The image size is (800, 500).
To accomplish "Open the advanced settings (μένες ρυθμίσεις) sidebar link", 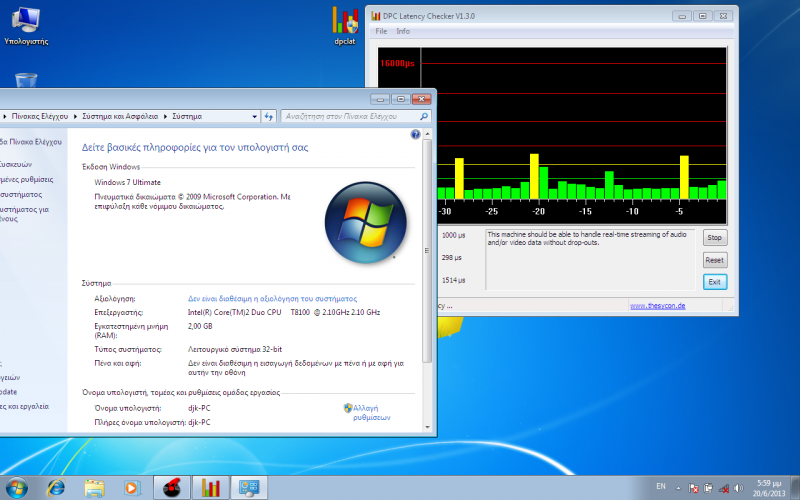I will 27,180.
